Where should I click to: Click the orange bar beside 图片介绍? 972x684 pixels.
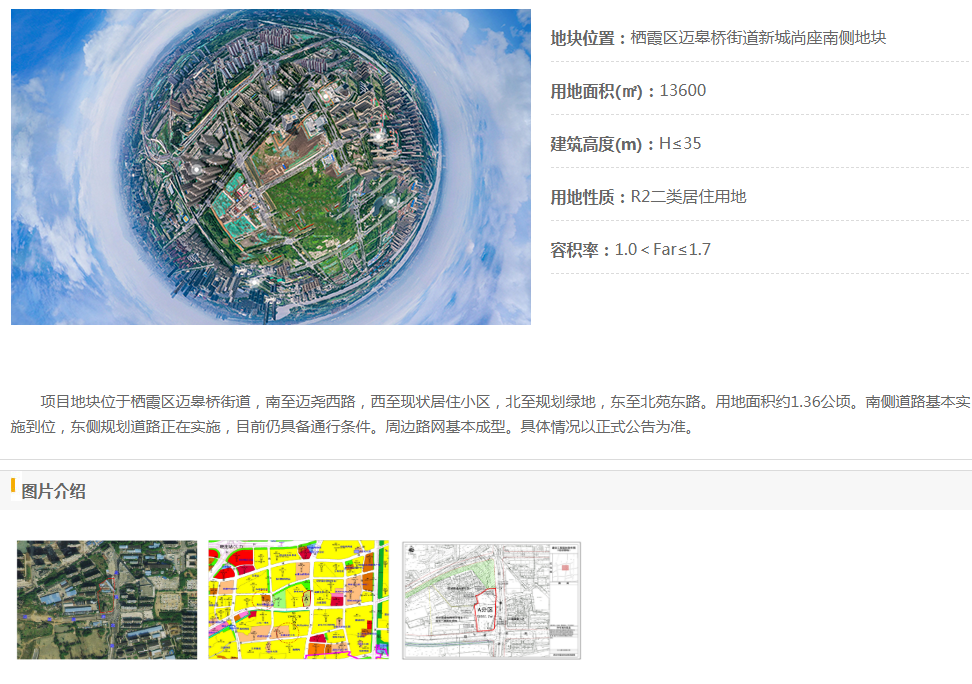click(x=13, y=488)
